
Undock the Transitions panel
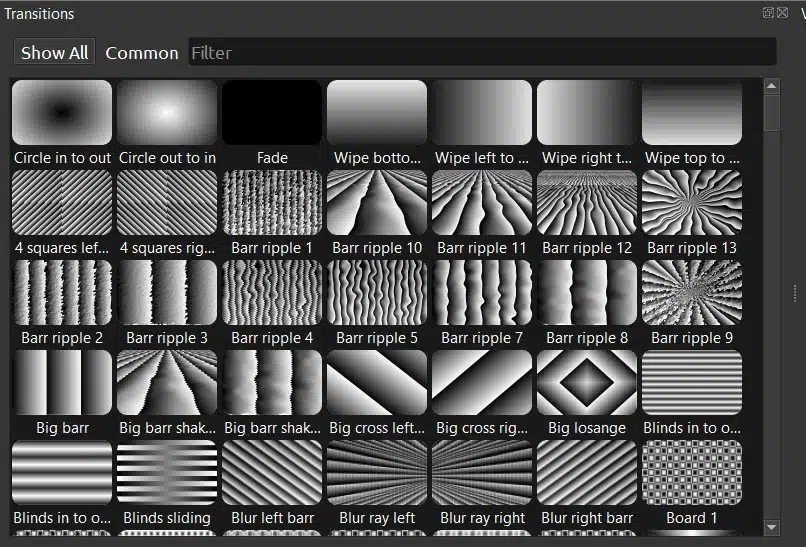click(768, 13)
